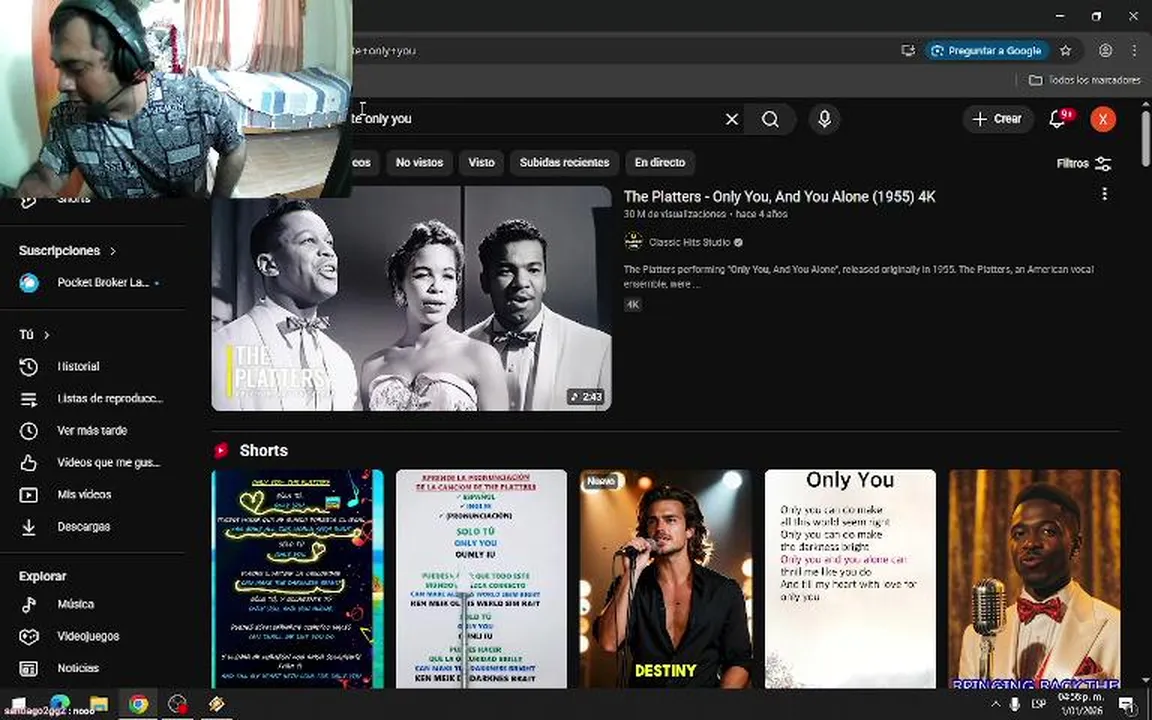Bookmark this page with the star icon
This screenshot has height=720, width=1152.
click(1065, 51)
